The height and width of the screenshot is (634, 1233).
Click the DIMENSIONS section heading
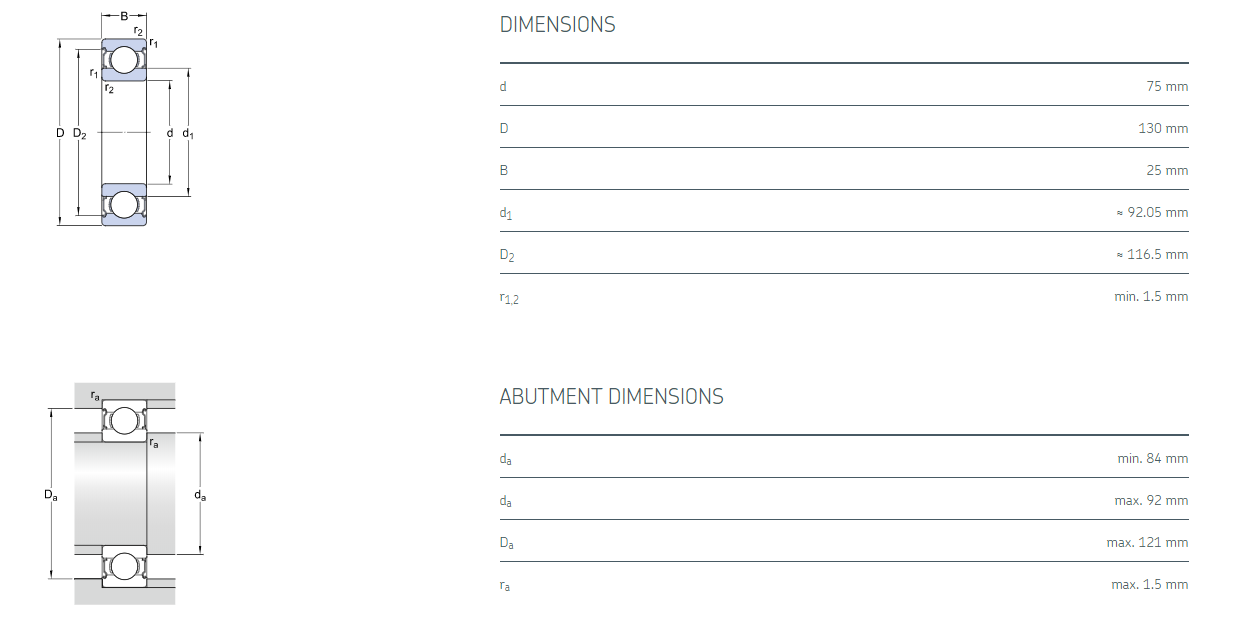coord(557,25)
